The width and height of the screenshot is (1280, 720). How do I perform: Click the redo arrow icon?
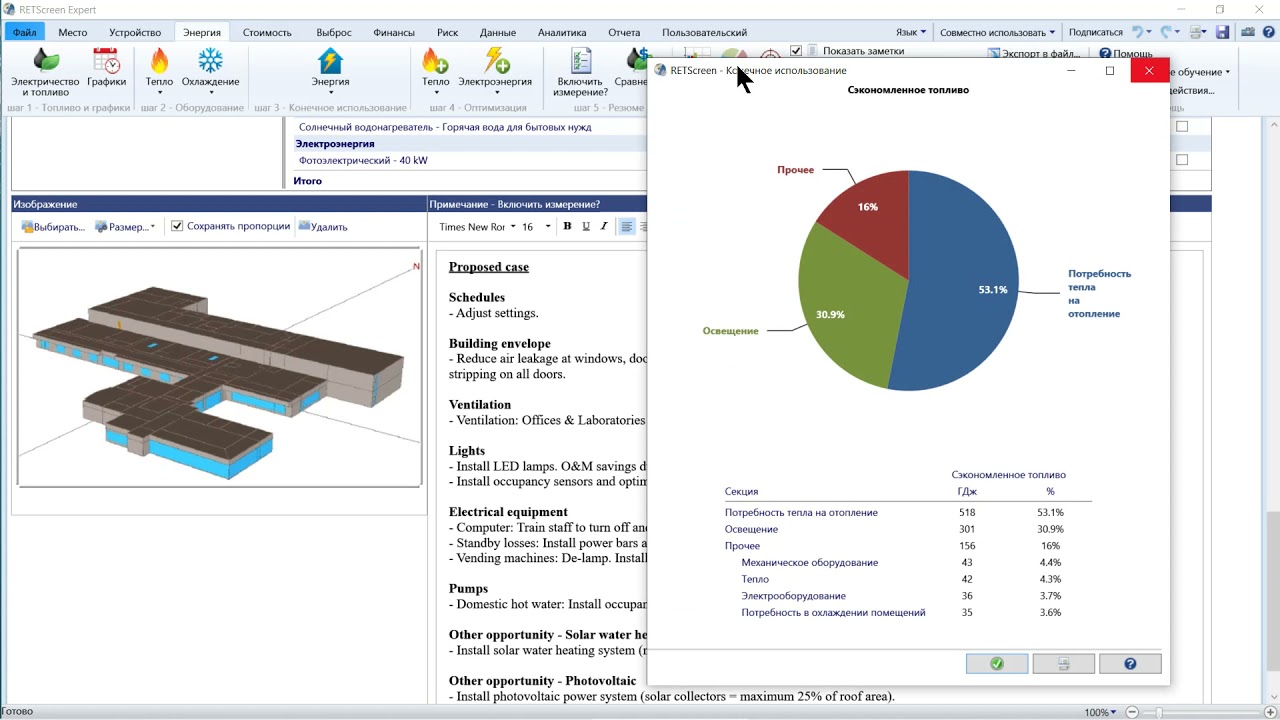(x=1166, y=32)
